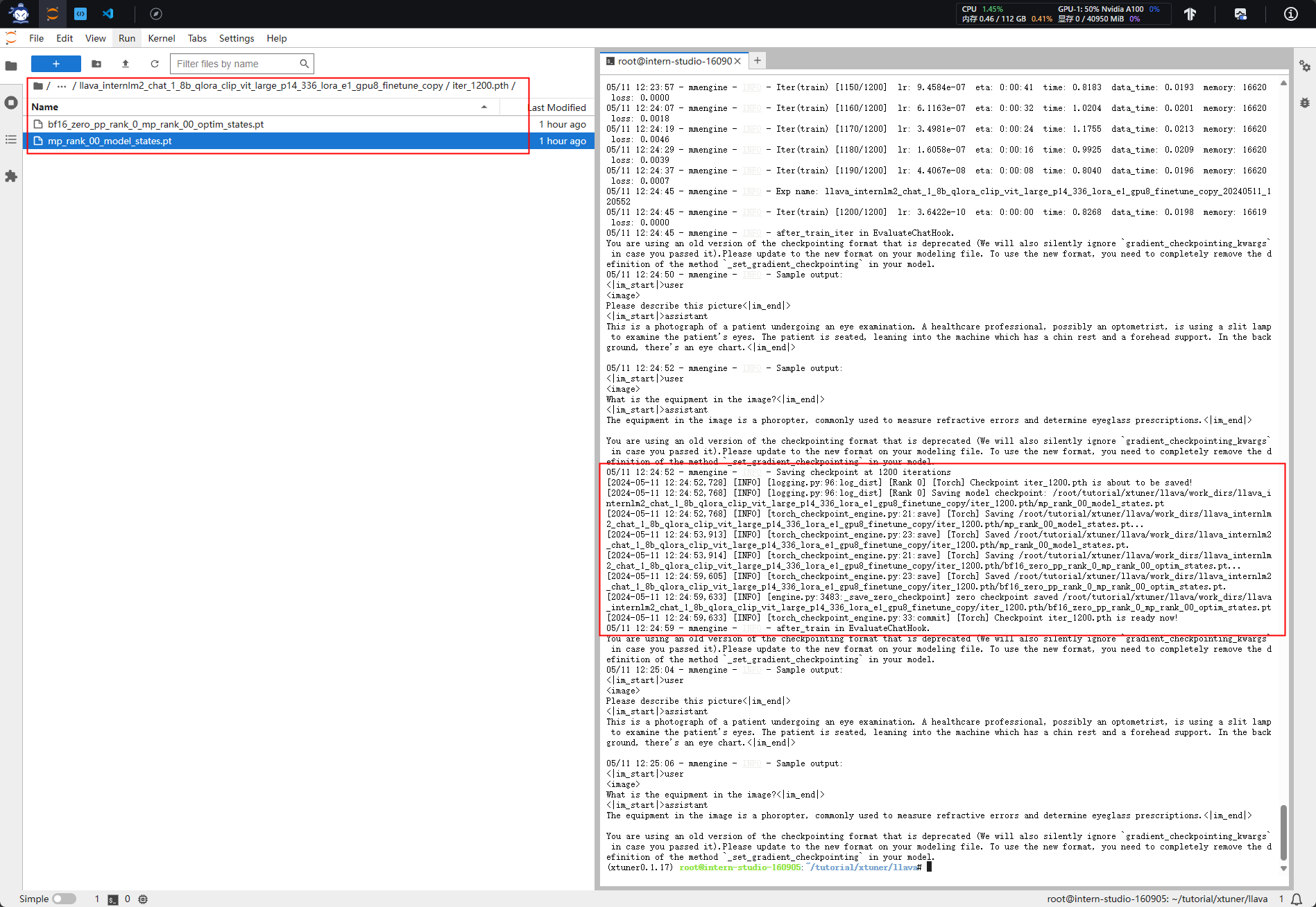Create a new folder with folder-plus icon
This screenshot has width=1316, height=907.
tap(96, 64)
